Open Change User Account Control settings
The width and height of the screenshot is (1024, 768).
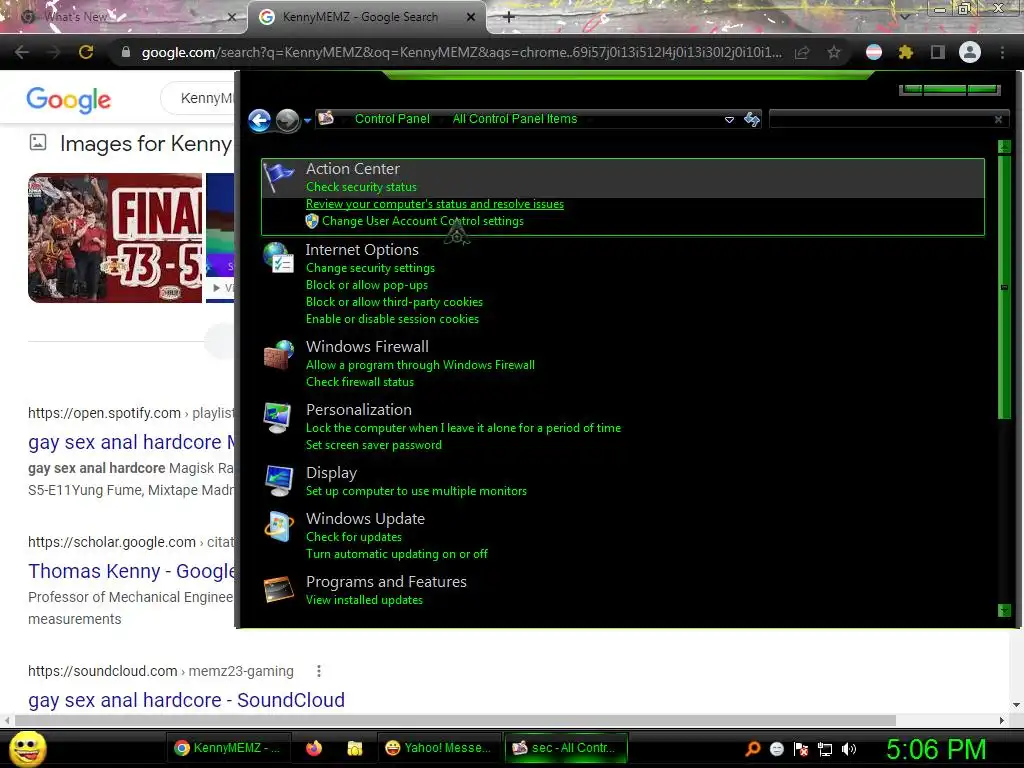click(423, 221)
